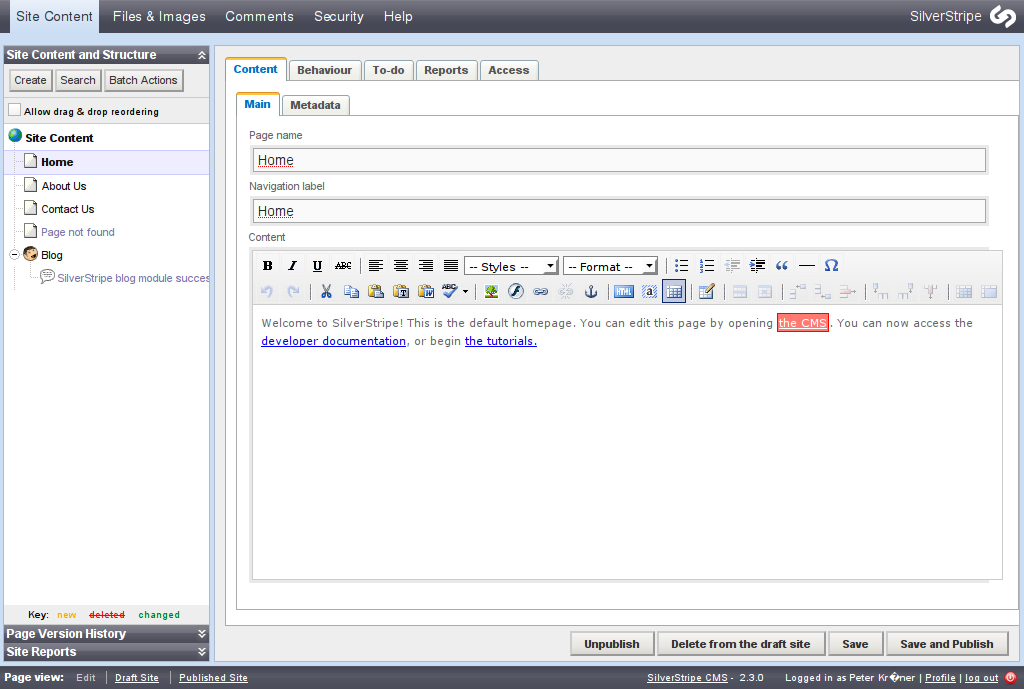Run the spell checker

click(x=450, y=291)
